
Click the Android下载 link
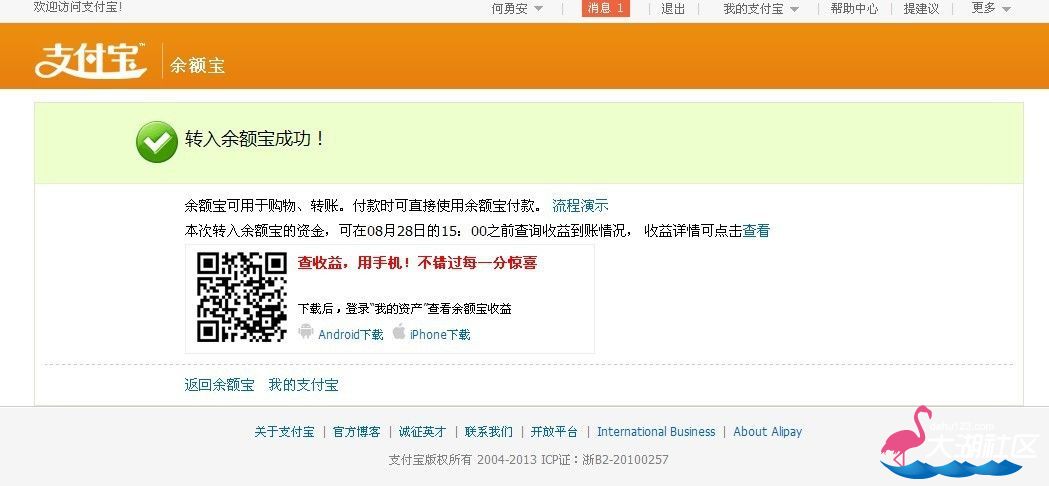351,335
